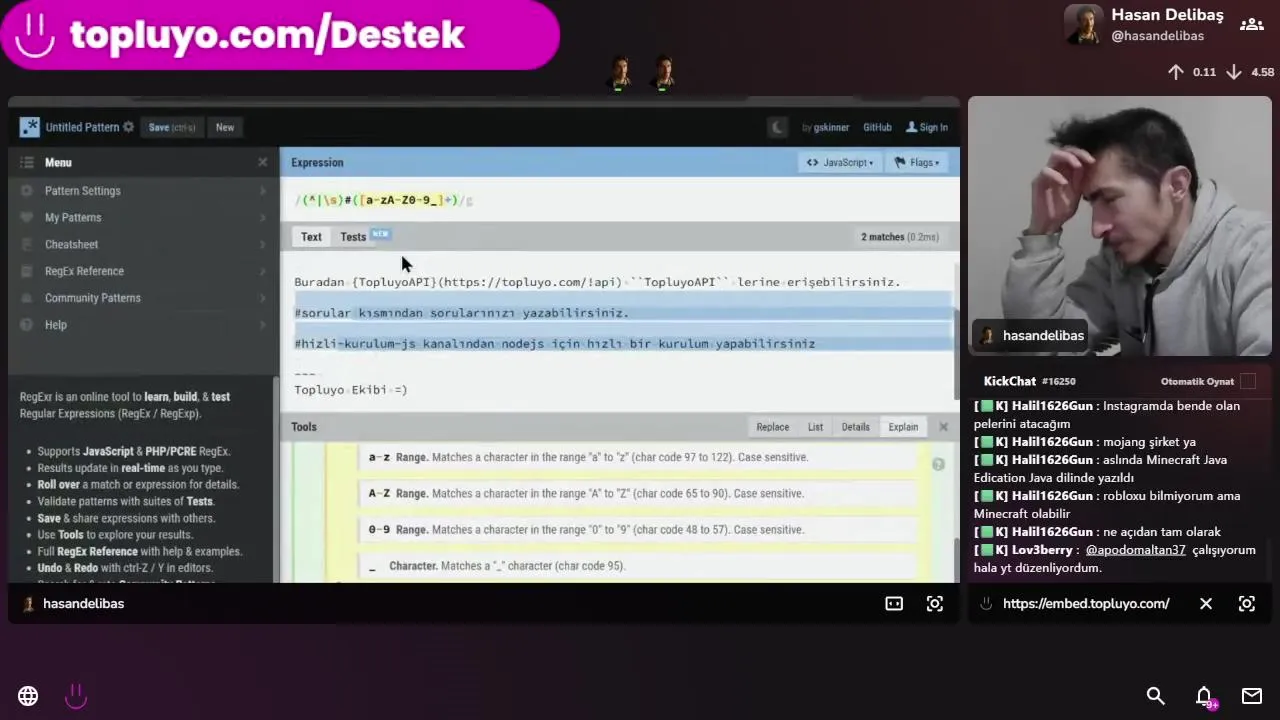The width and height of the screenshot is (1280, 720).
Task: Click the line '#sorular kısmından sorularınızı yazabilirsiniz.'
Action: (x=461, y=313)
